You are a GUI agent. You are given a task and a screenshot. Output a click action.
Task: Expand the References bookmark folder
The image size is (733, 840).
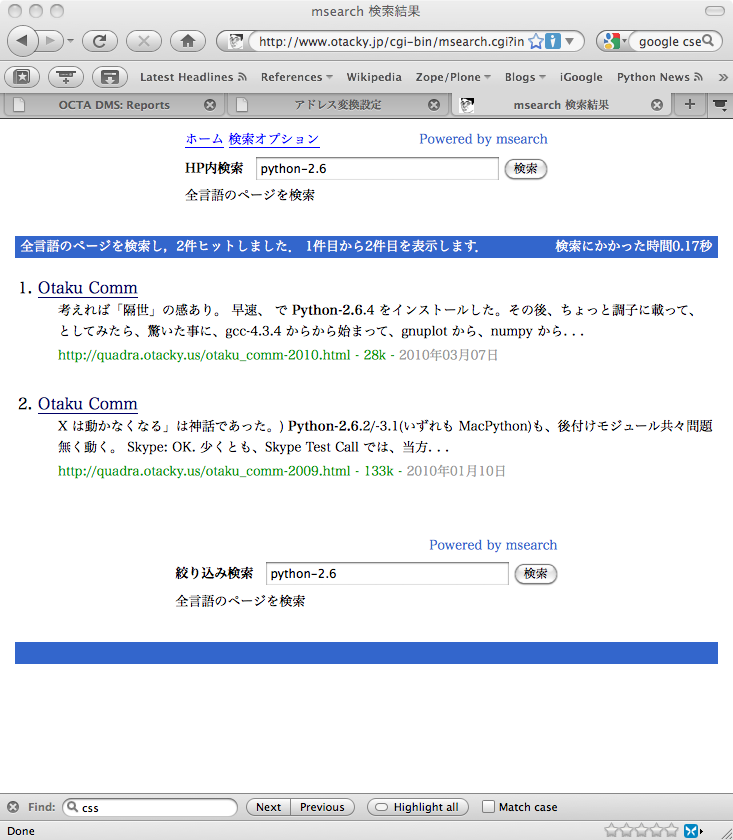(x=296, y=77)
